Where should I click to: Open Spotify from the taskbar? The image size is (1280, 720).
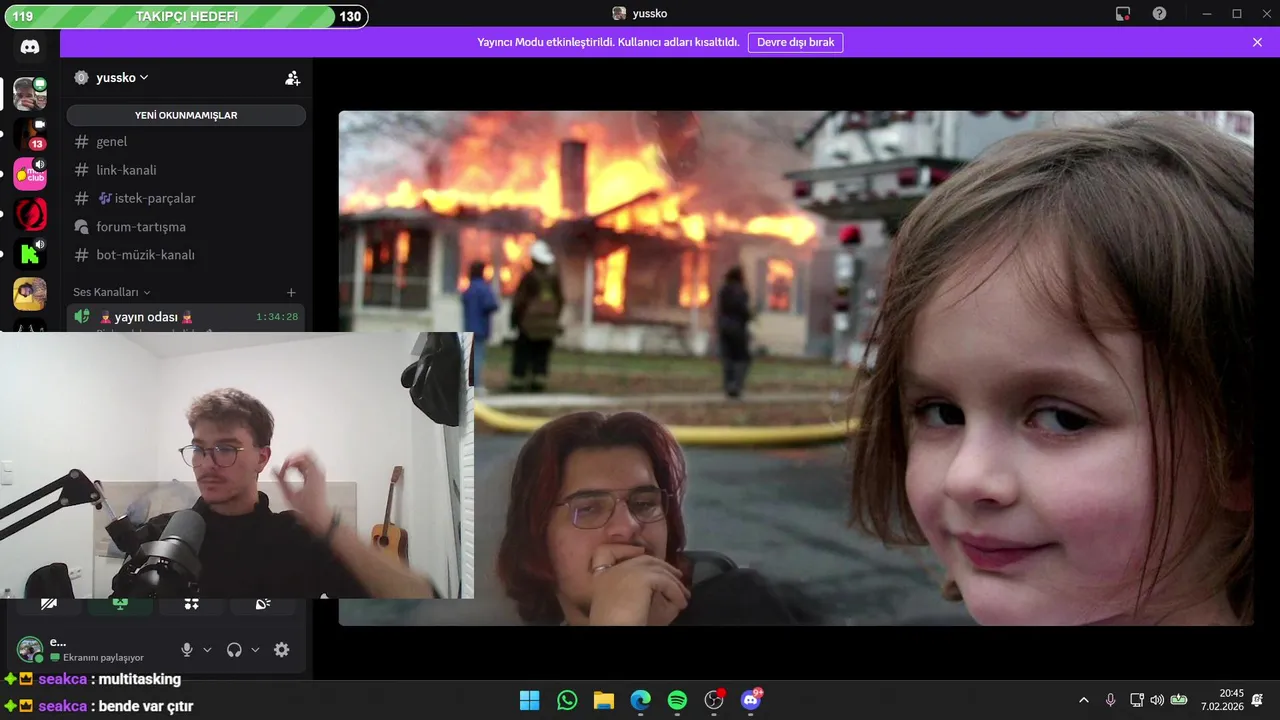click(677, 700)
